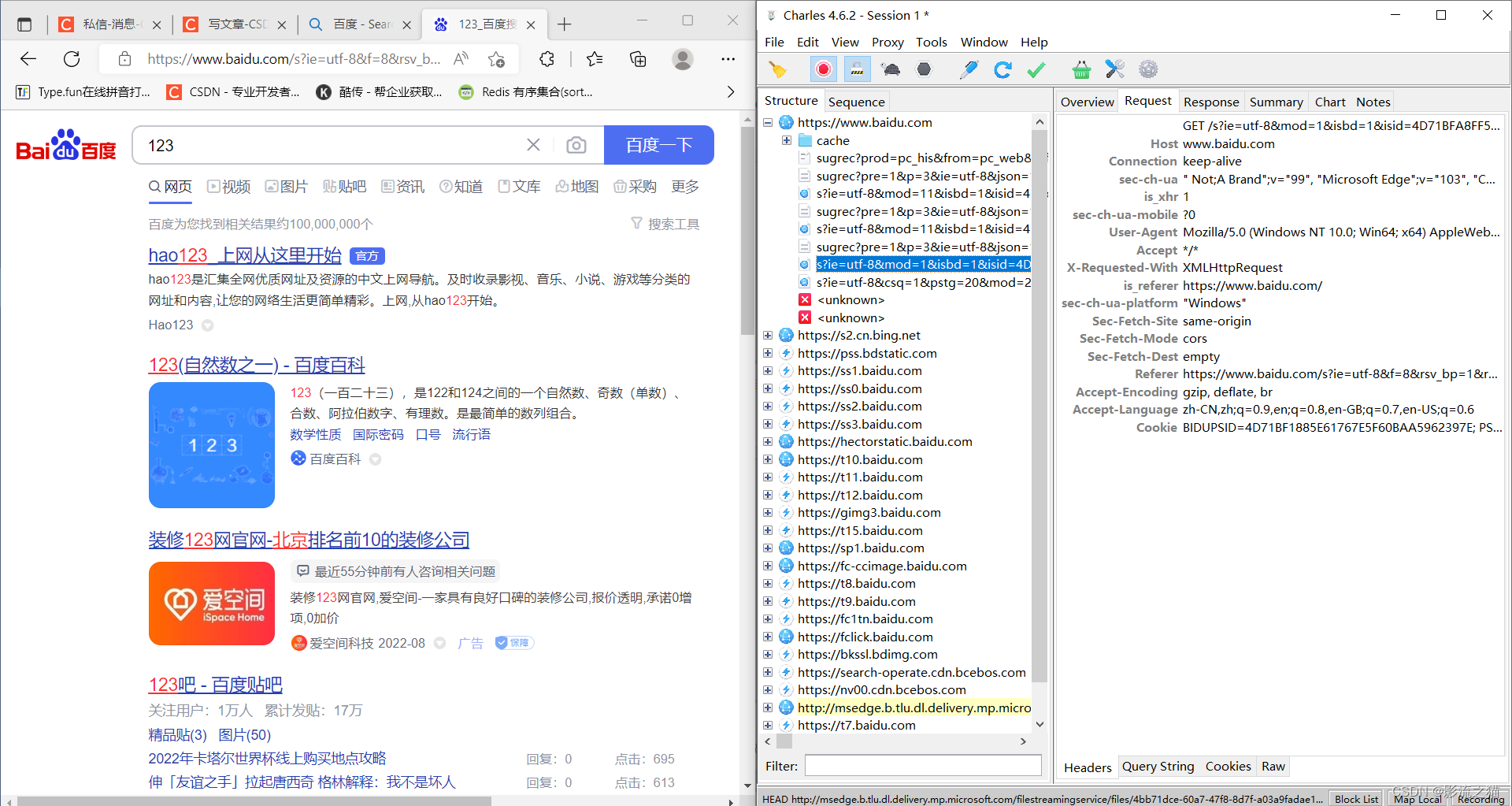Switch Baidu results to 视频
Image resolution: width=1512 pixels, height=806 pixels.
coord(228,187)
